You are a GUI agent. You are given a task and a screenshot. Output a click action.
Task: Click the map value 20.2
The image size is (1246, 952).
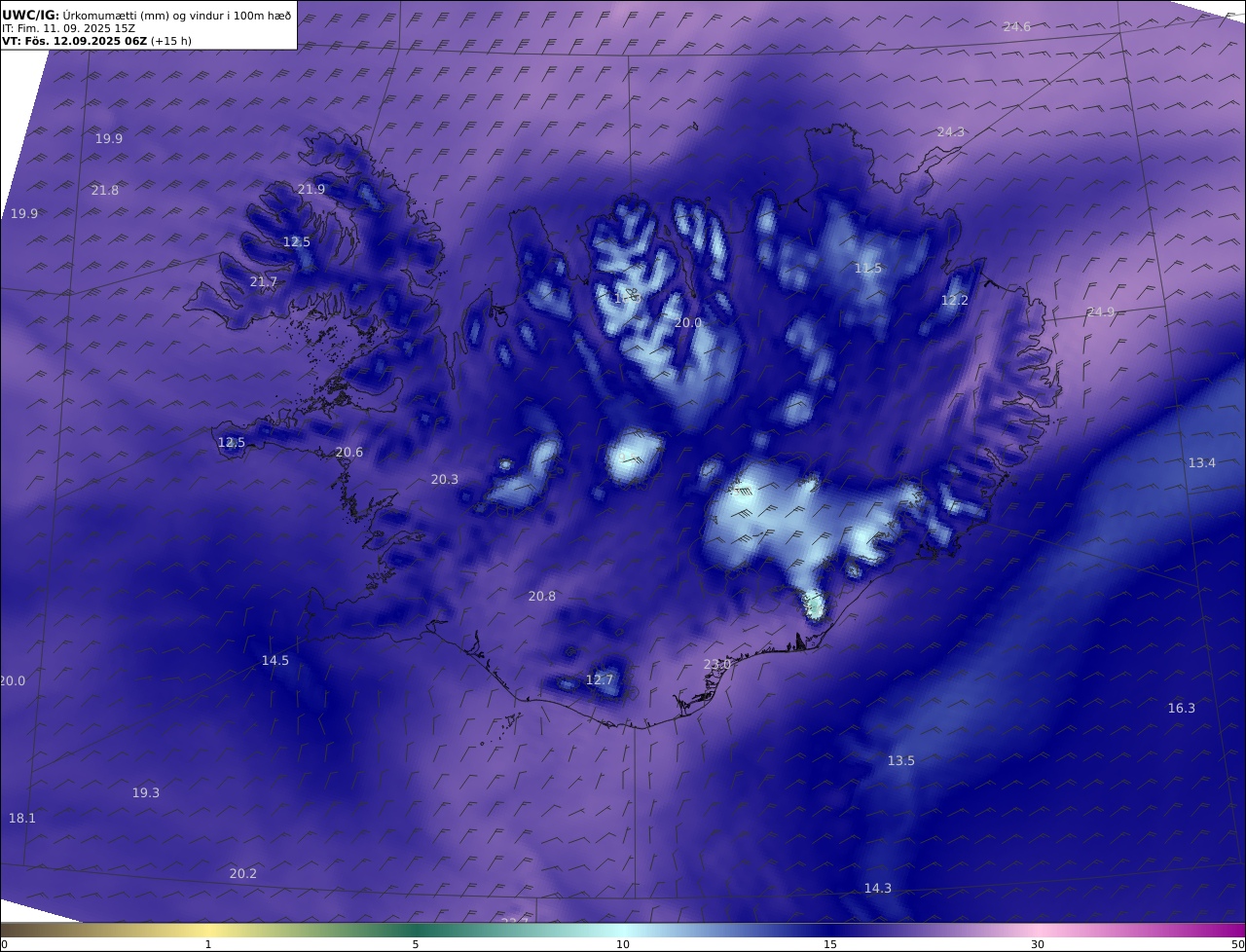coord(243,873)
